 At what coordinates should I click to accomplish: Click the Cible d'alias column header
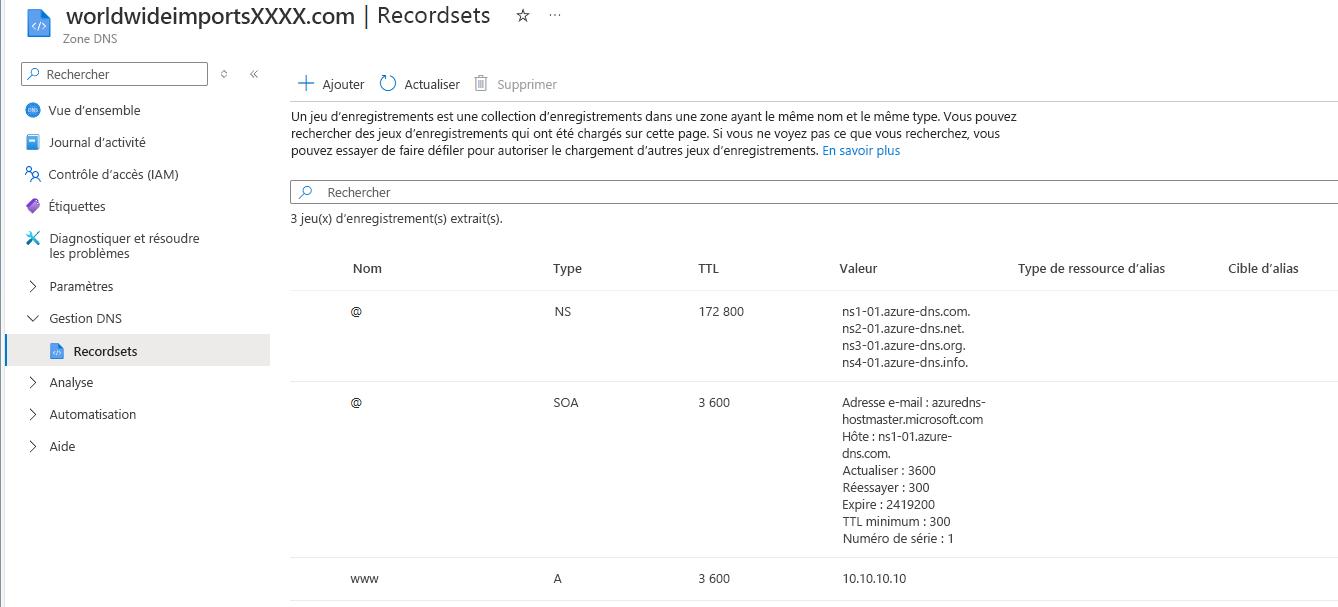1263,268
